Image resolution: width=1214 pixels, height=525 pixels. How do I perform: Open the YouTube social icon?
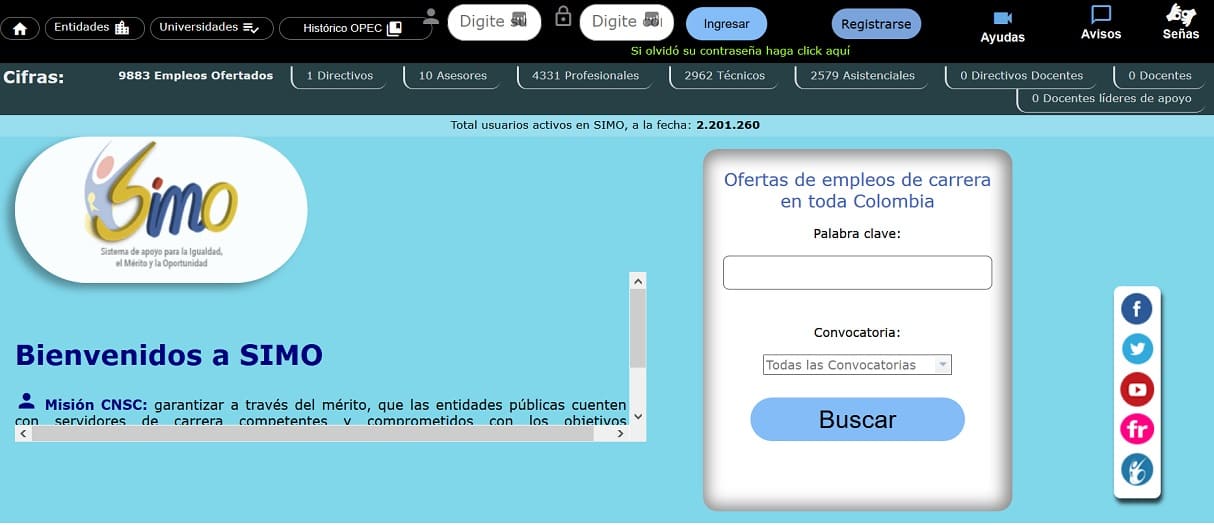point(1137,389)
